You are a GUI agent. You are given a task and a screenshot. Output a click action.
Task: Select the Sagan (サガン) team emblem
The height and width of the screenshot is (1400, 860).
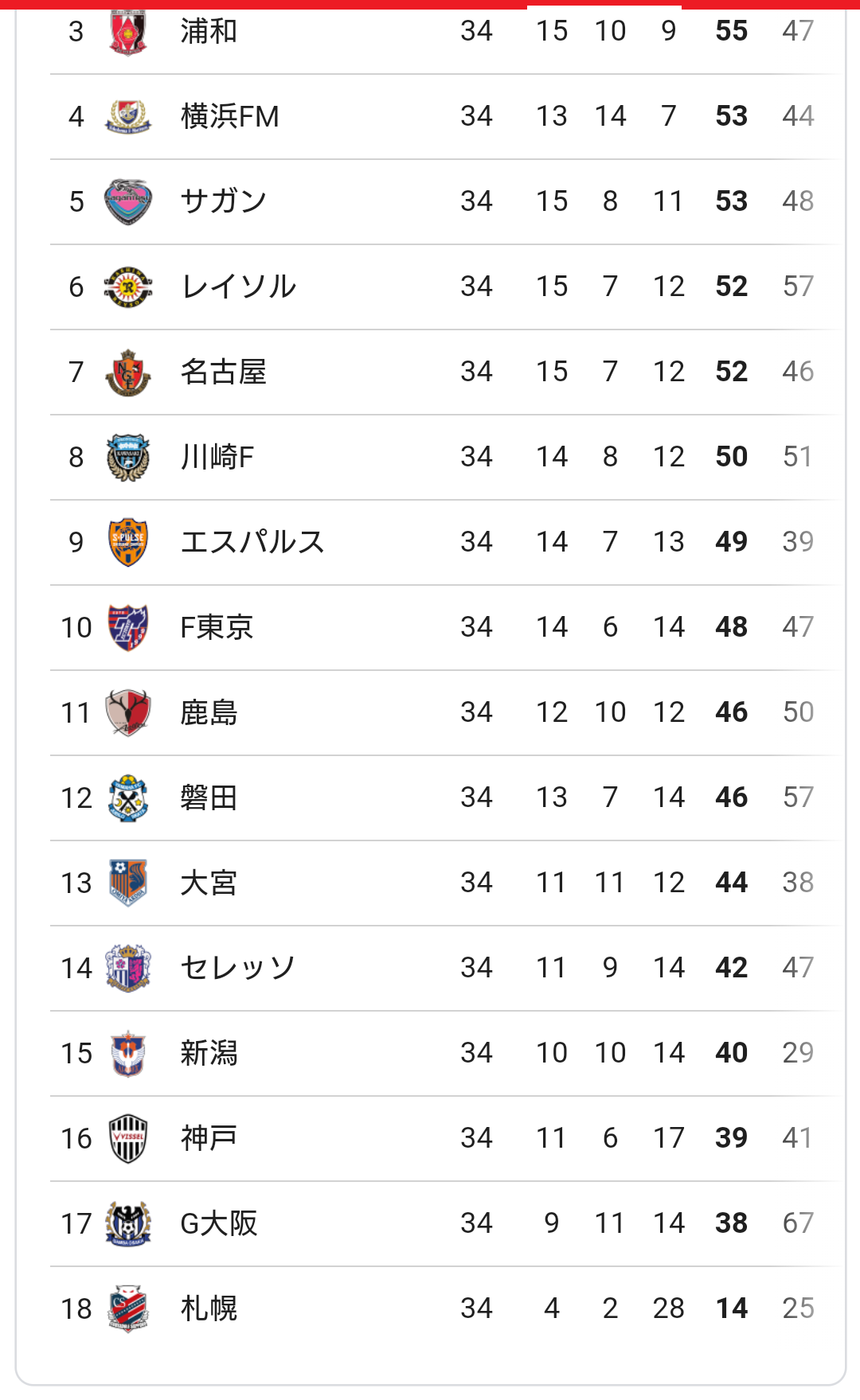128,201
